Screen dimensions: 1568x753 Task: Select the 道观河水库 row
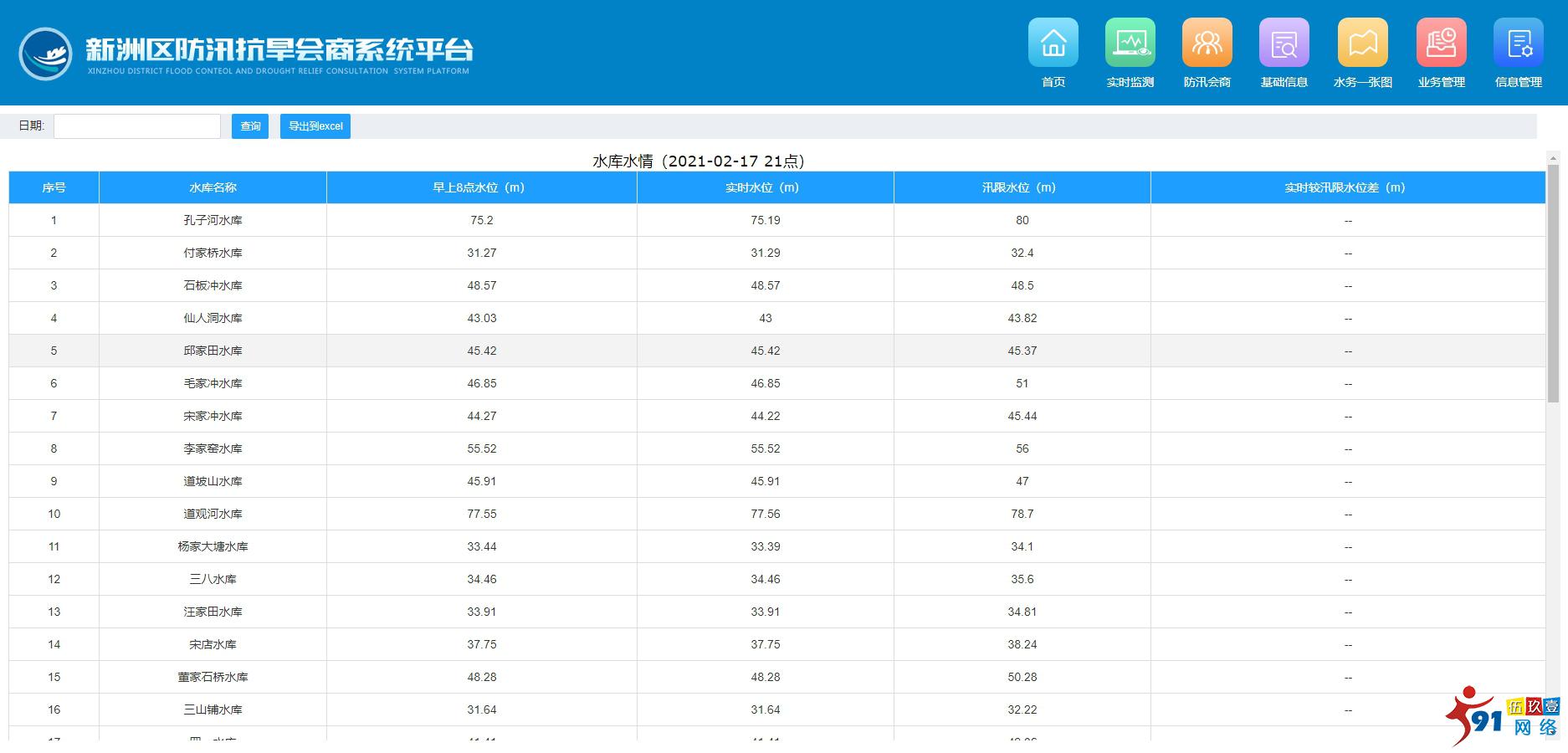[213, 514]
